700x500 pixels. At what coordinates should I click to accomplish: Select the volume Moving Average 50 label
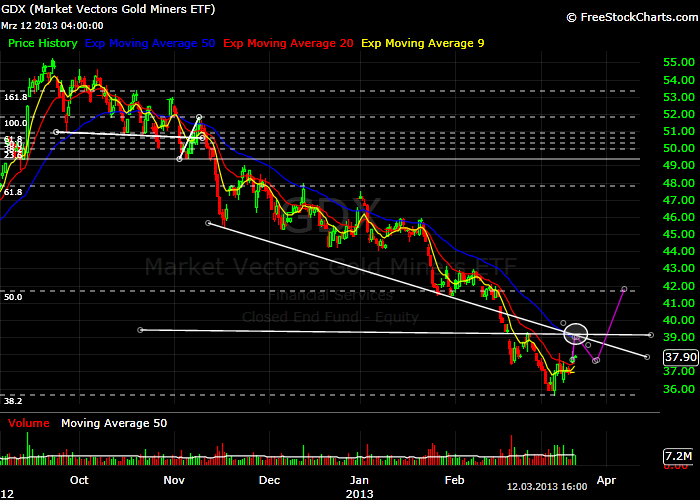pos(114,423)
